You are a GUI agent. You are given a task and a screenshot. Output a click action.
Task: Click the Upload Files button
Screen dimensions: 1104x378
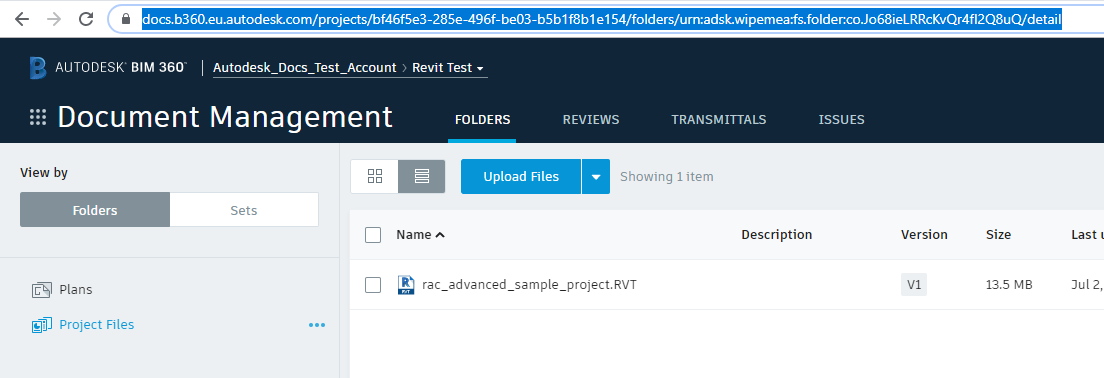click(x=521, y=177)
